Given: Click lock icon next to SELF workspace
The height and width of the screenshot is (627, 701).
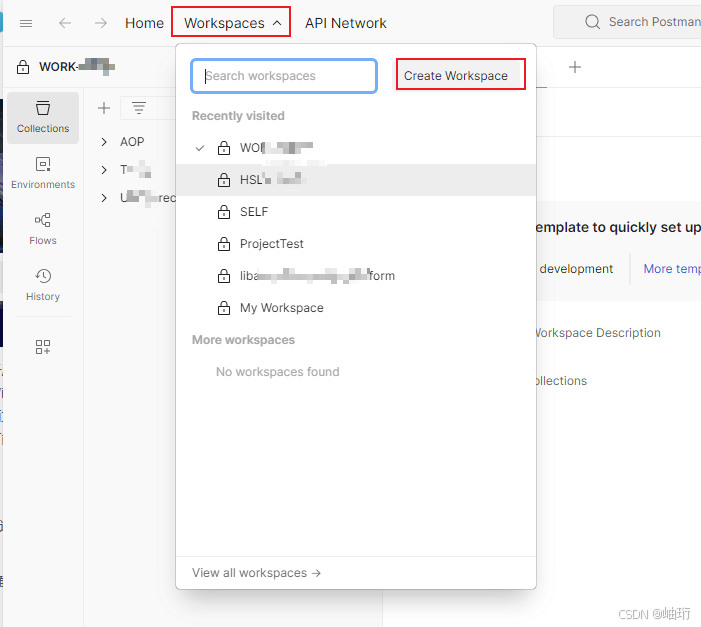Looking at the screenshot, I should (224, 212).
